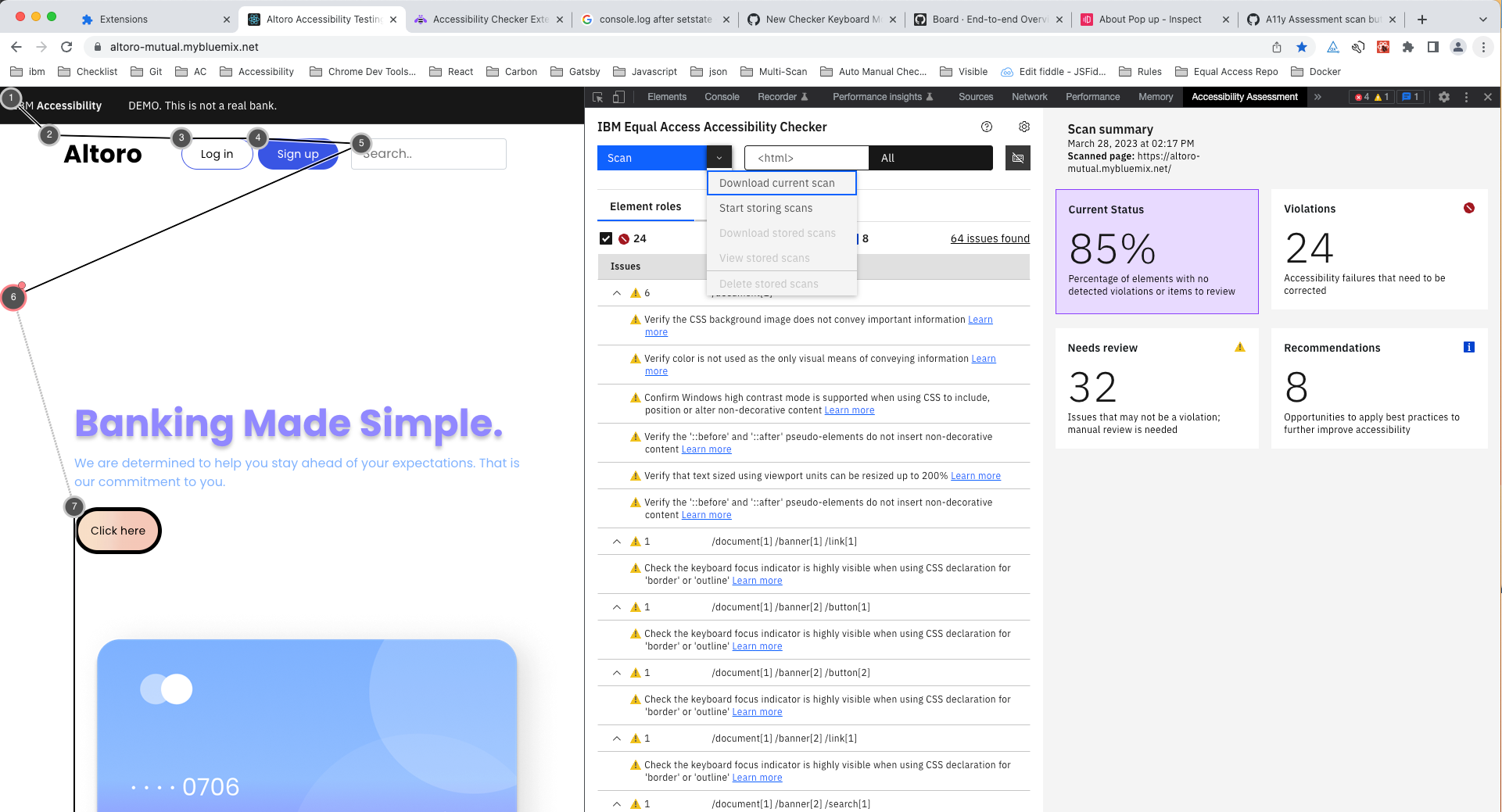Screen dimensions: 1502x812
Task: Choose Download current scan
Action: pyautogui.click(x=782, y=183)
